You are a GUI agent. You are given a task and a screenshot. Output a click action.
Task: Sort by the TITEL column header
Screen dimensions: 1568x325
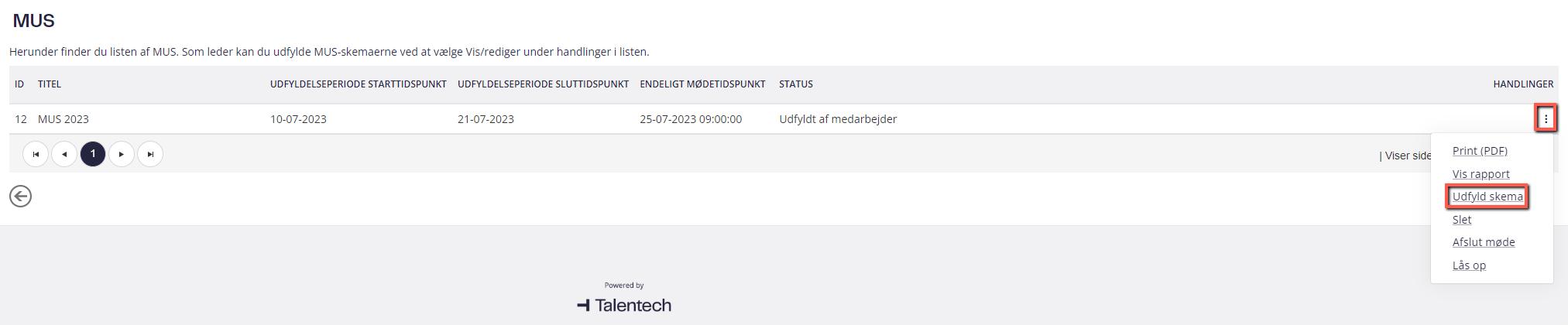click(x=50, y=84)
